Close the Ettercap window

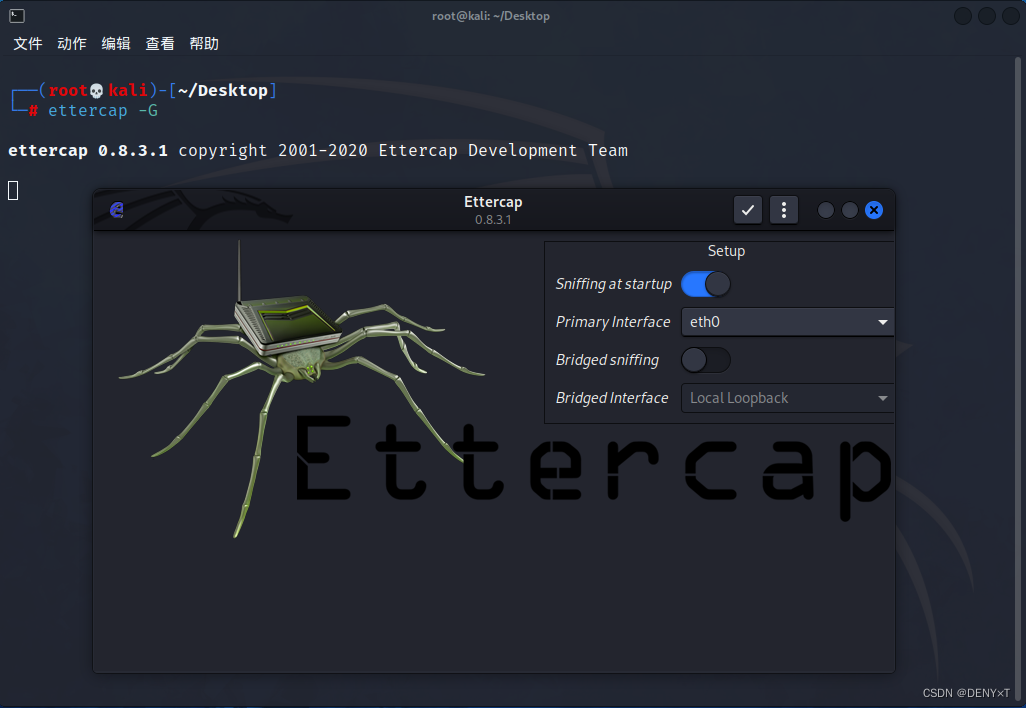tap(874, 210)
